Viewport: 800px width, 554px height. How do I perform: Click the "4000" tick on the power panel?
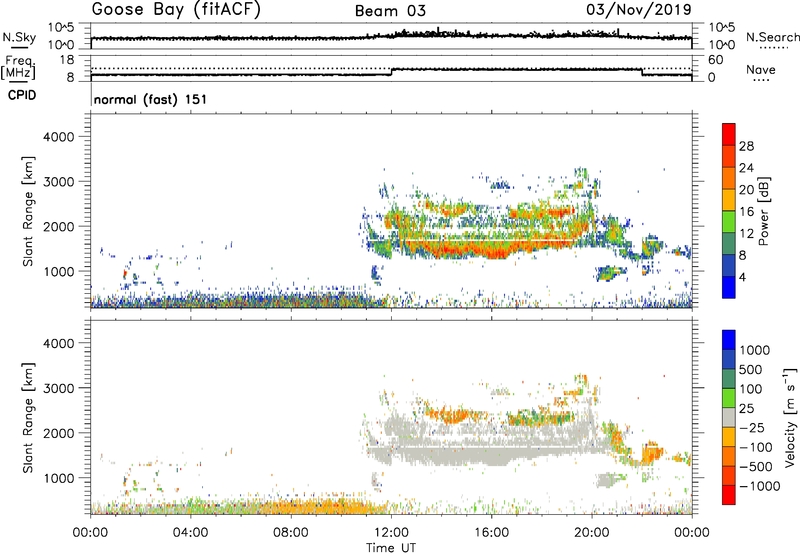pos(59,137)
